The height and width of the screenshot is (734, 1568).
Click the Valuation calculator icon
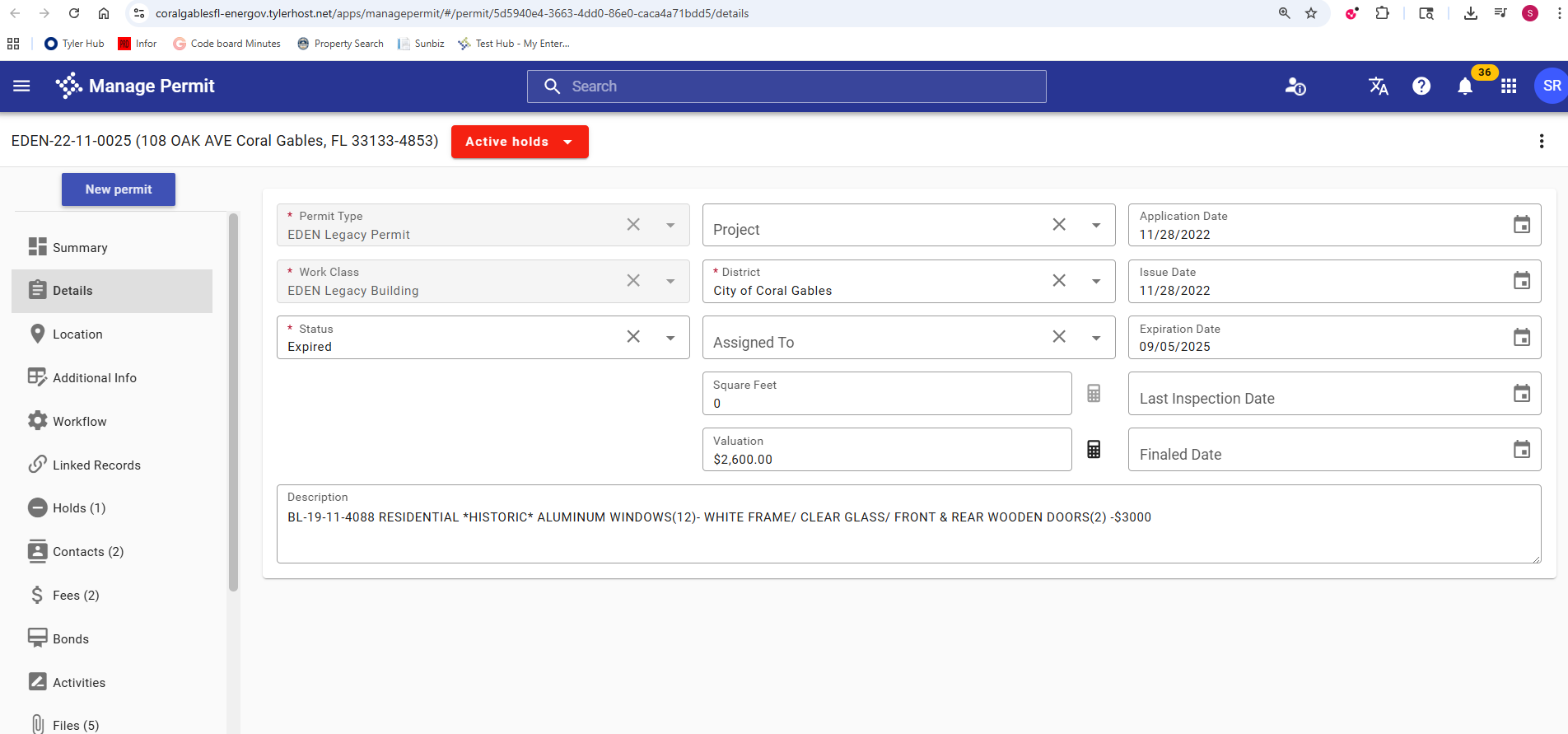(1093, 450)
